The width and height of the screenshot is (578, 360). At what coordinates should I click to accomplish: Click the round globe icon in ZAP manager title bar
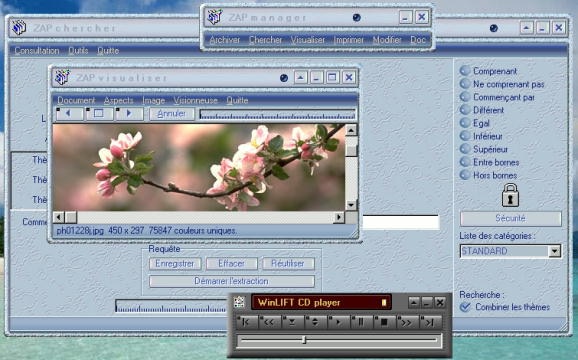coord(356,17)
